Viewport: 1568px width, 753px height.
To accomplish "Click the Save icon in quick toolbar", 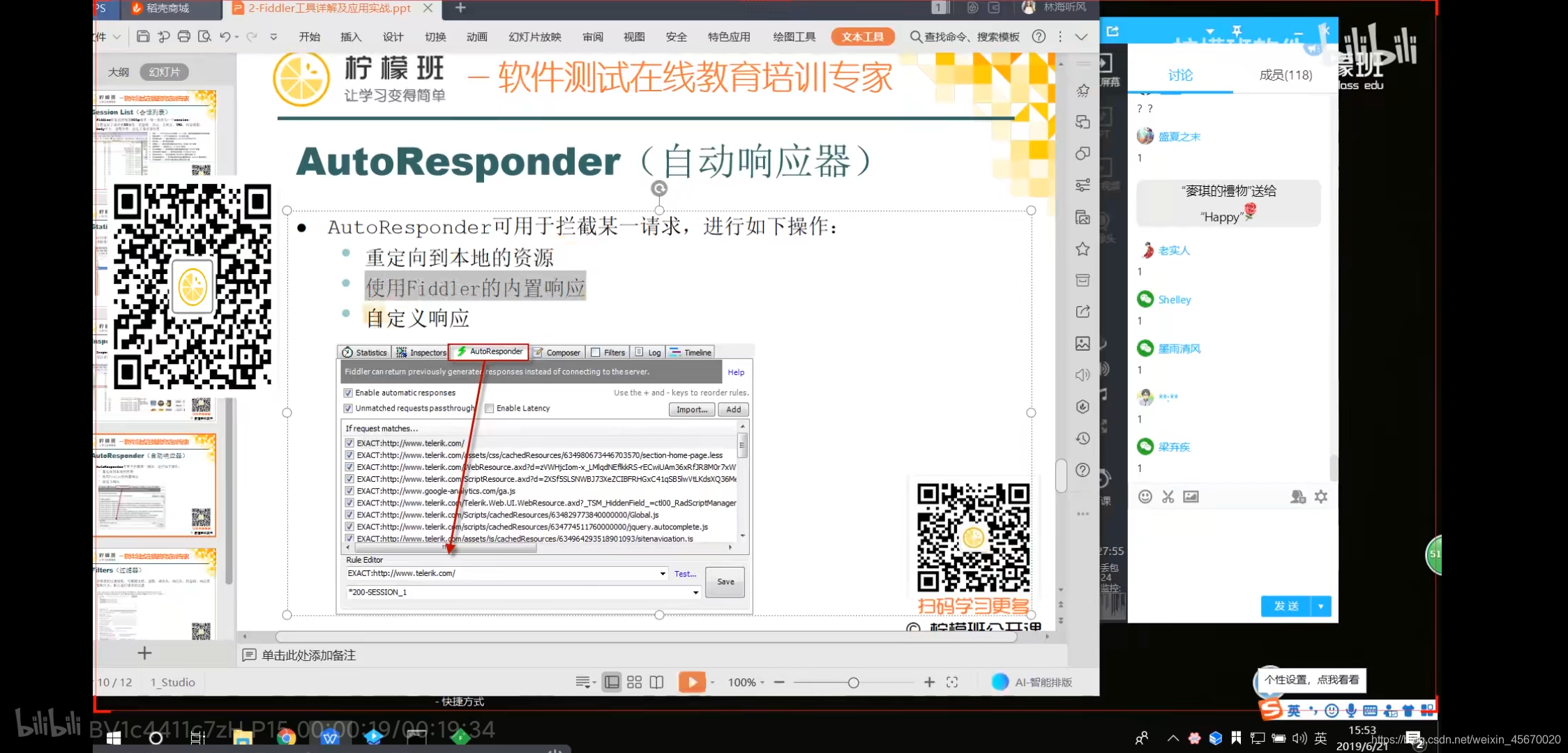I will [x=143, y=36].
